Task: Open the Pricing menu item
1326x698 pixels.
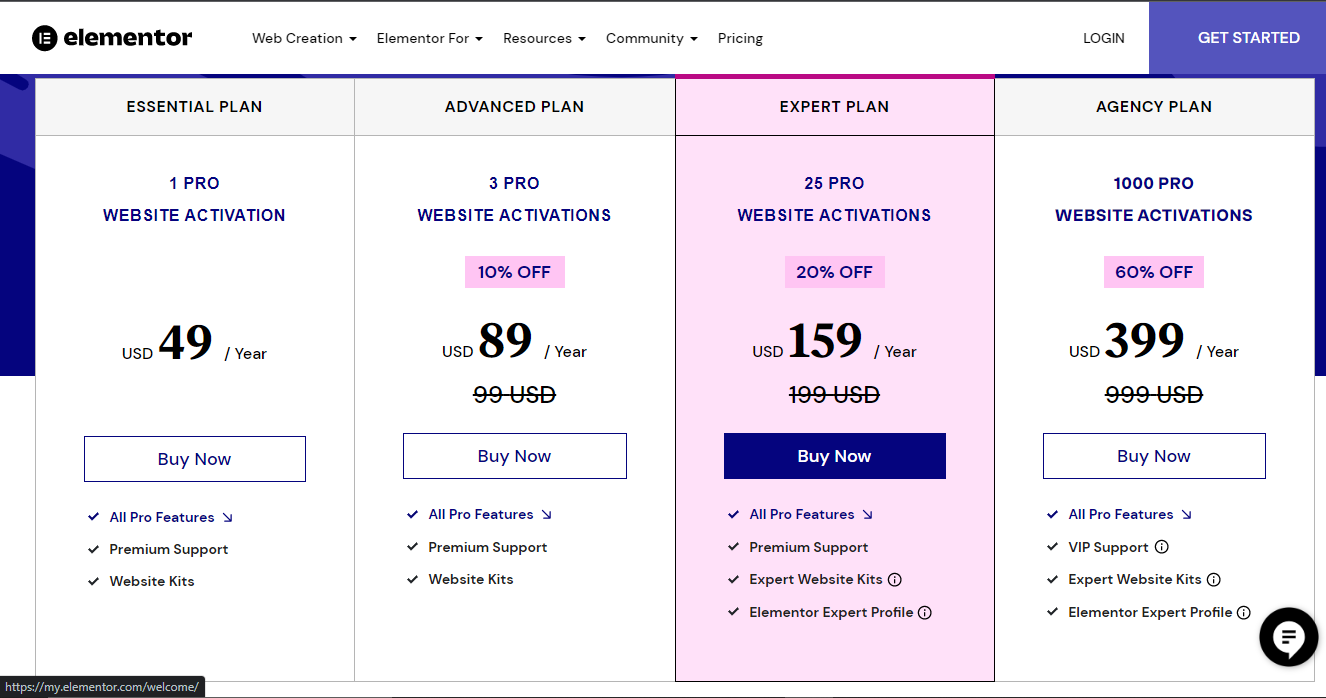Action: coord(740,38)
